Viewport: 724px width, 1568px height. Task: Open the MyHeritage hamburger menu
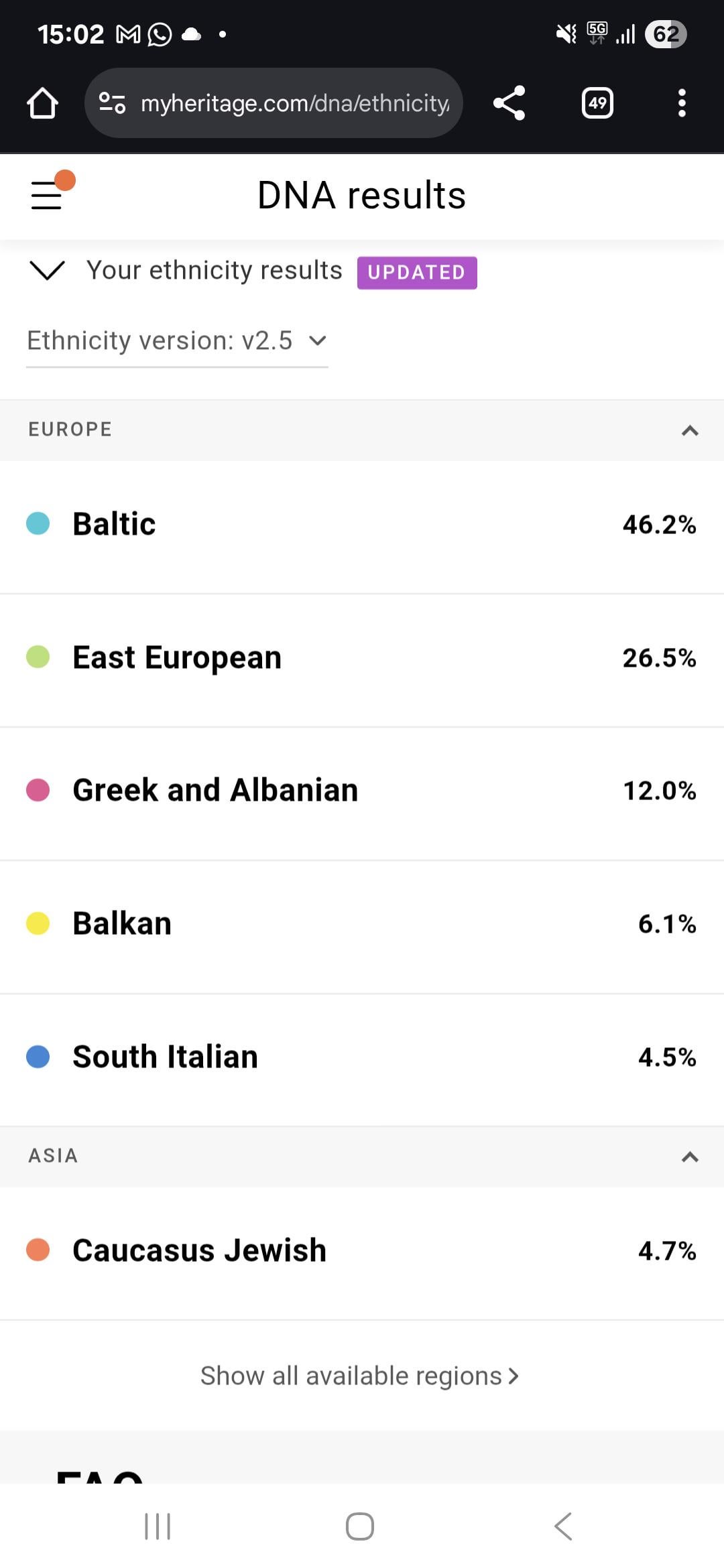pos(47,194)
